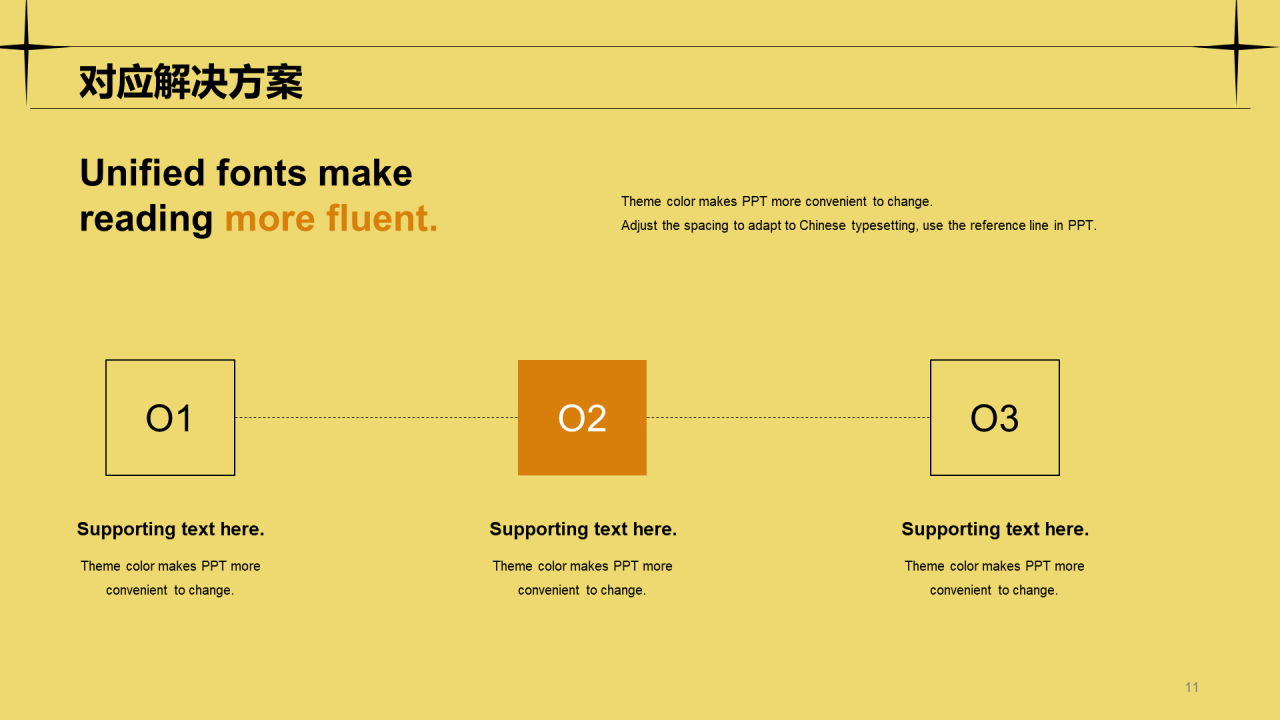Click the Chinese slide title 对应解决方案
This screenshot has height=720, width=1280.
[191, 82]
